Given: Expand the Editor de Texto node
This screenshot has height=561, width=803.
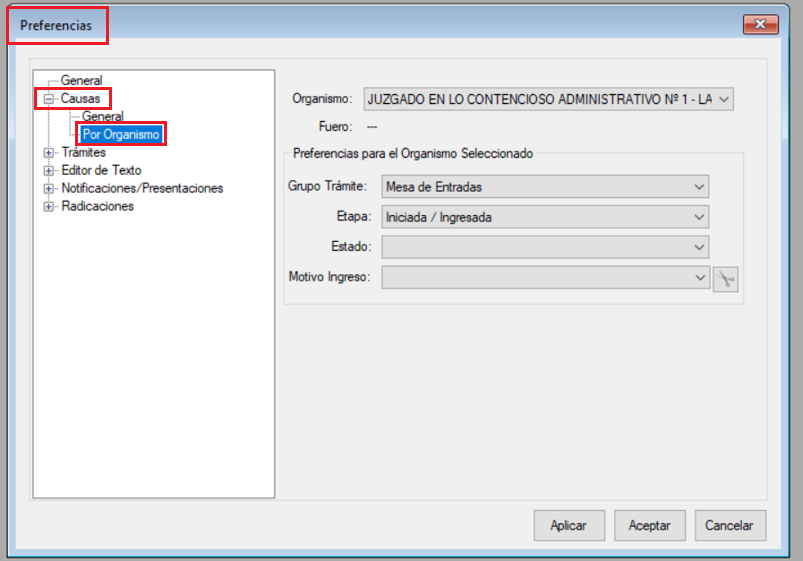Looking at the screenshot, I should coord(48,171).
